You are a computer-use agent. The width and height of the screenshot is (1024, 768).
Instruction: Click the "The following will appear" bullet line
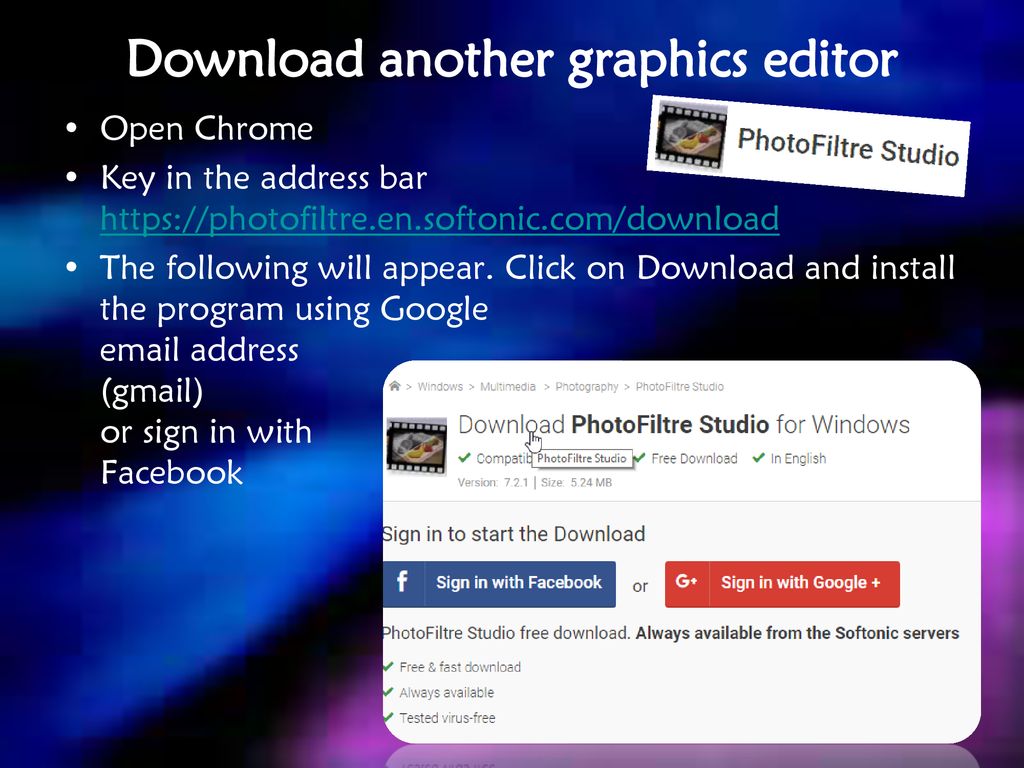pos(528,268)
